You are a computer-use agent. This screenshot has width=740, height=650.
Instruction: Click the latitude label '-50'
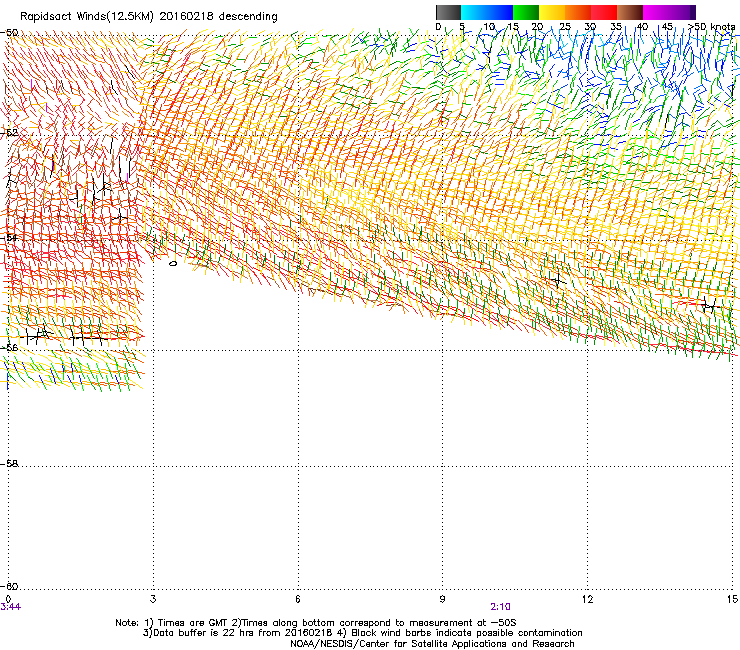9,33
